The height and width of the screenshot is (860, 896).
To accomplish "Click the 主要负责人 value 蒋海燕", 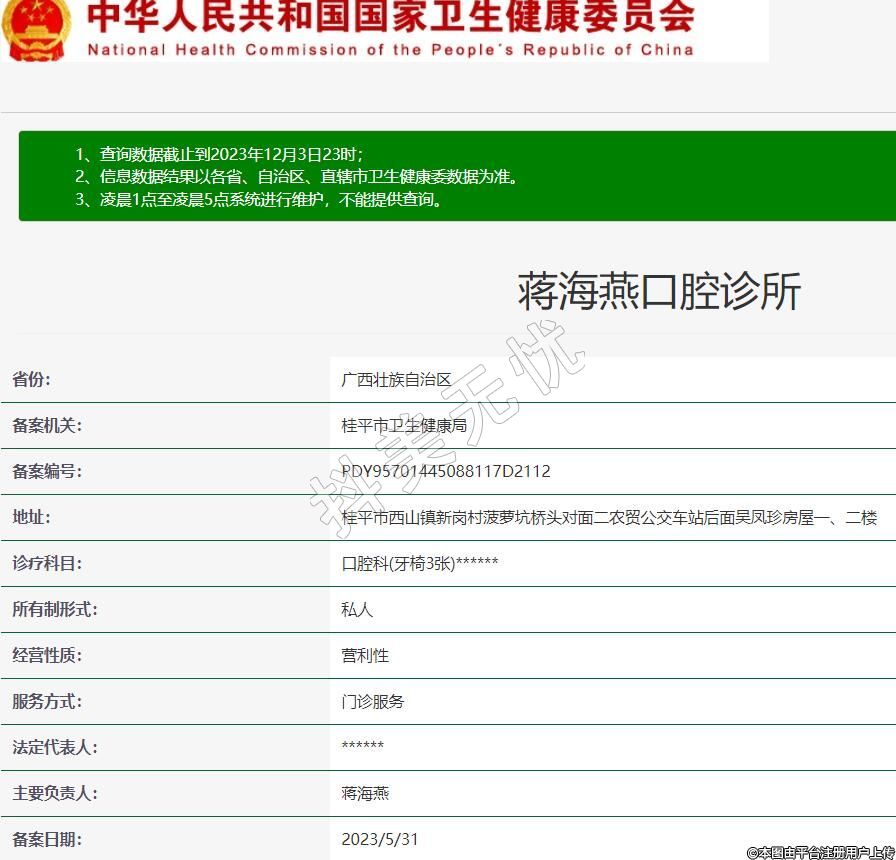I will coord(365,793).
